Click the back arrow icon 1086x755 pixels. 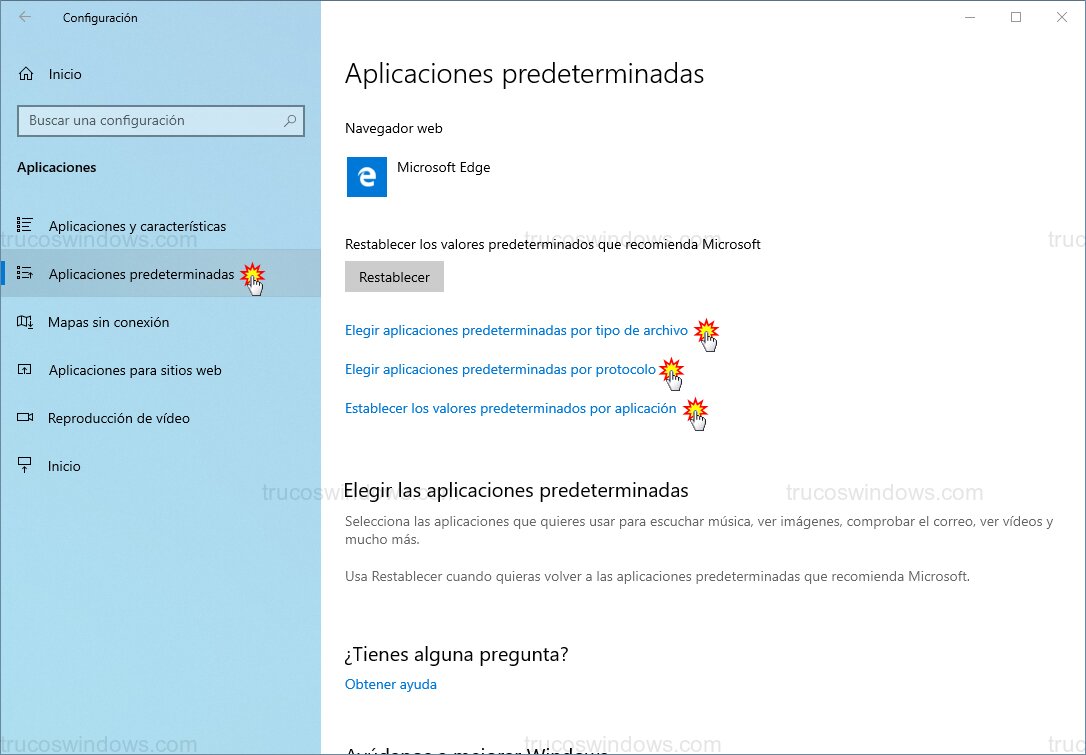[x=23, y=17]
